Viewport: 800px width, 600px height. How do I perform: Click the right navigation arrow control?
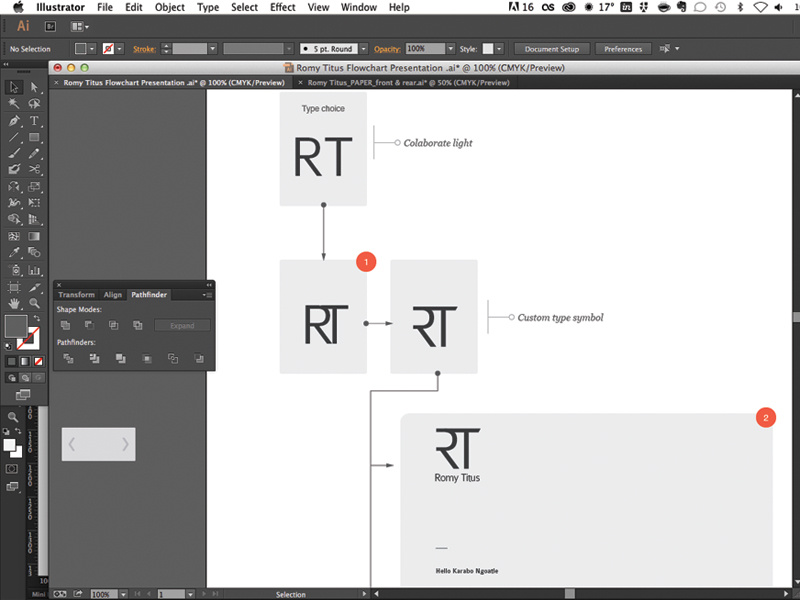tap(124, 444)
